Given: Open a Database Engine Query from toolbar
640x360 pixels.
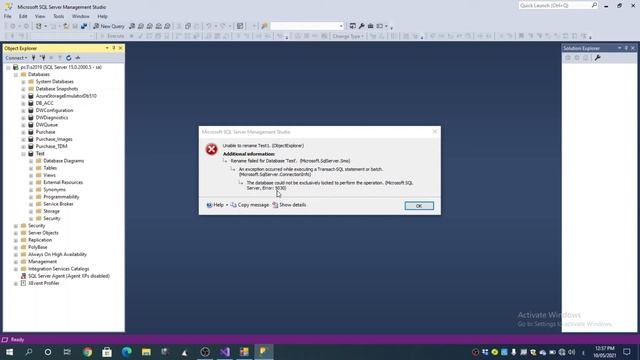Looking at the screenshot, I should 132,26.
